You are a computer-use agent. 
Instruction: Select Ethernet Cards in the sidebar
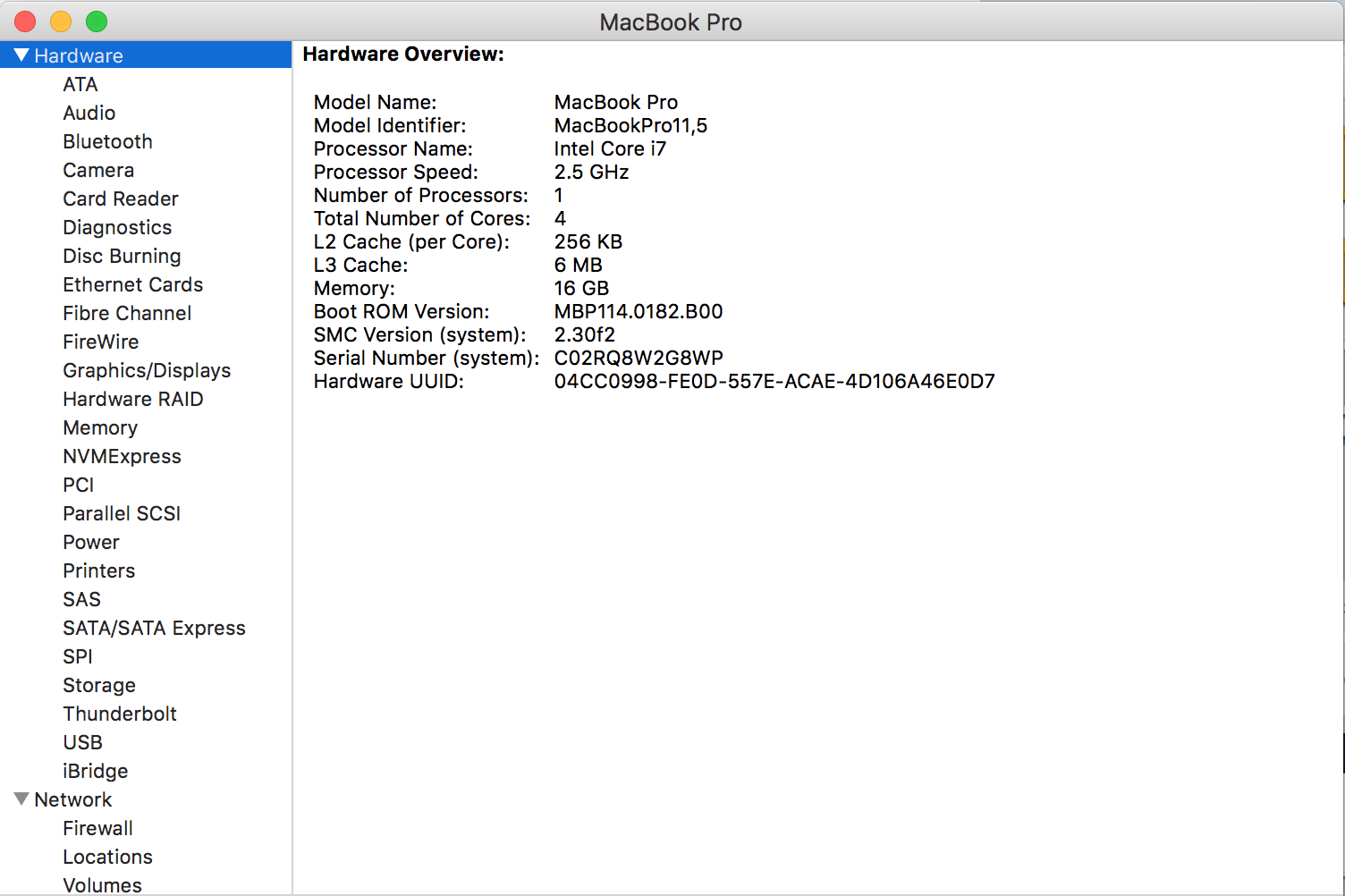(133, 284)
